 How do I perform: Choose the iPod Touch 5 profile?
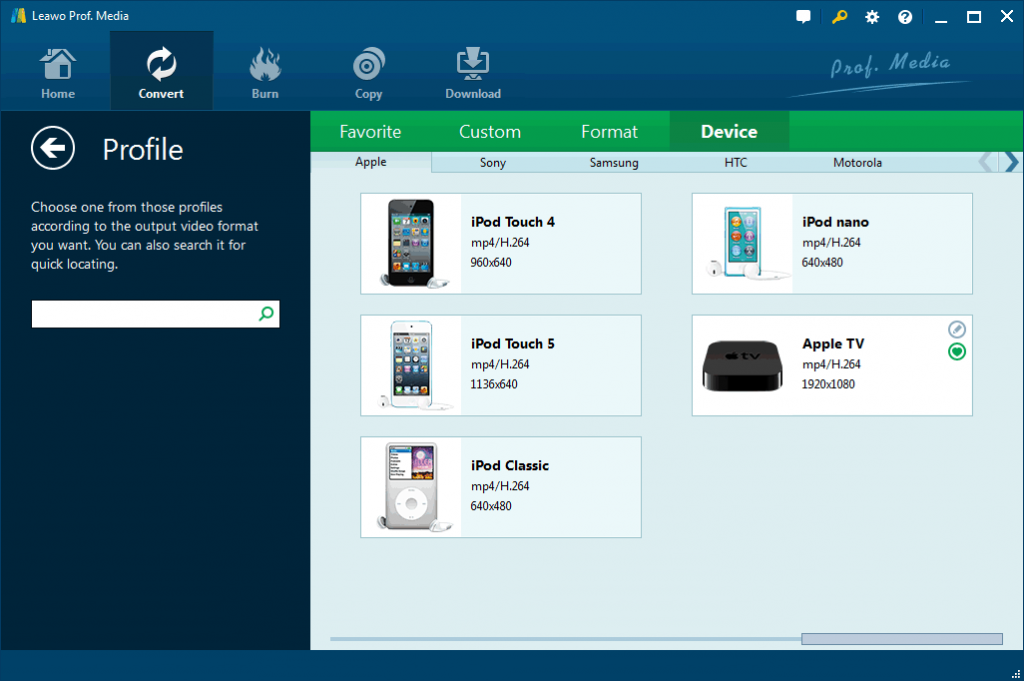click(x=500, y=365)
